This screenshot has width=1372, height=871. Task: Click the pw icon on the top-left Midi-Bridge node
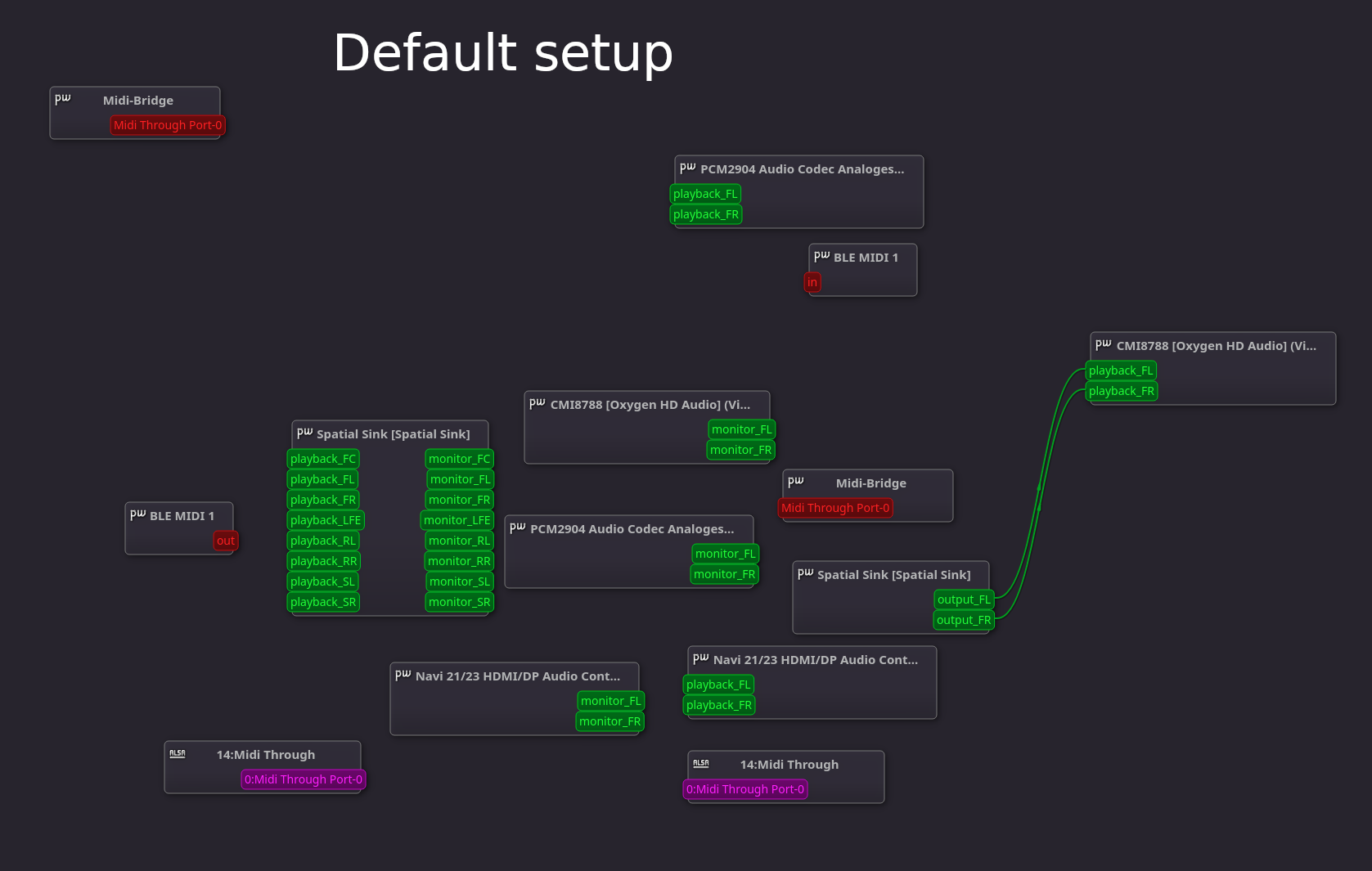[x=62, y=98]
